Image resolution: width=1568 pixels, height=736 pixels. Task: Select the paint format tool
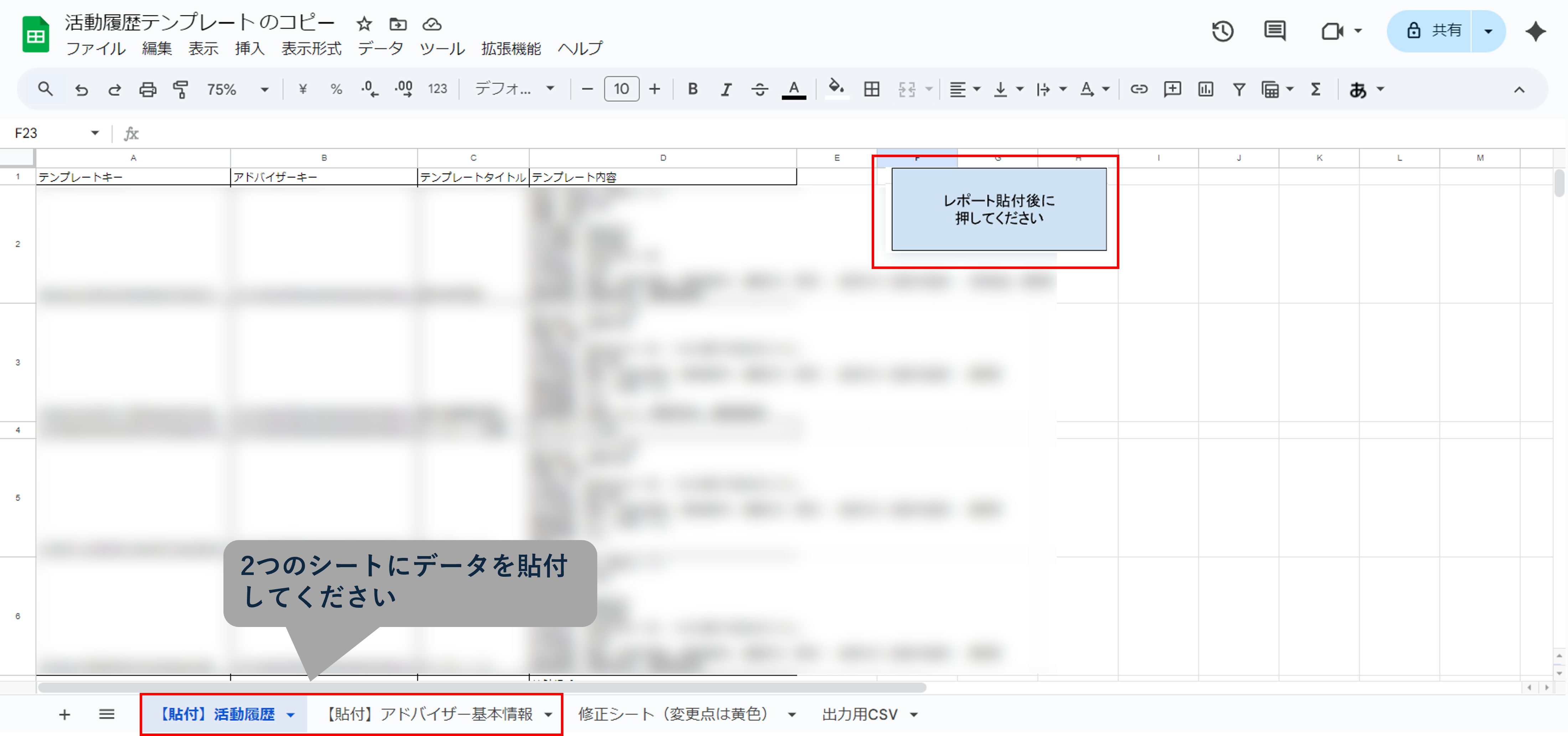(x=180, y=89)
